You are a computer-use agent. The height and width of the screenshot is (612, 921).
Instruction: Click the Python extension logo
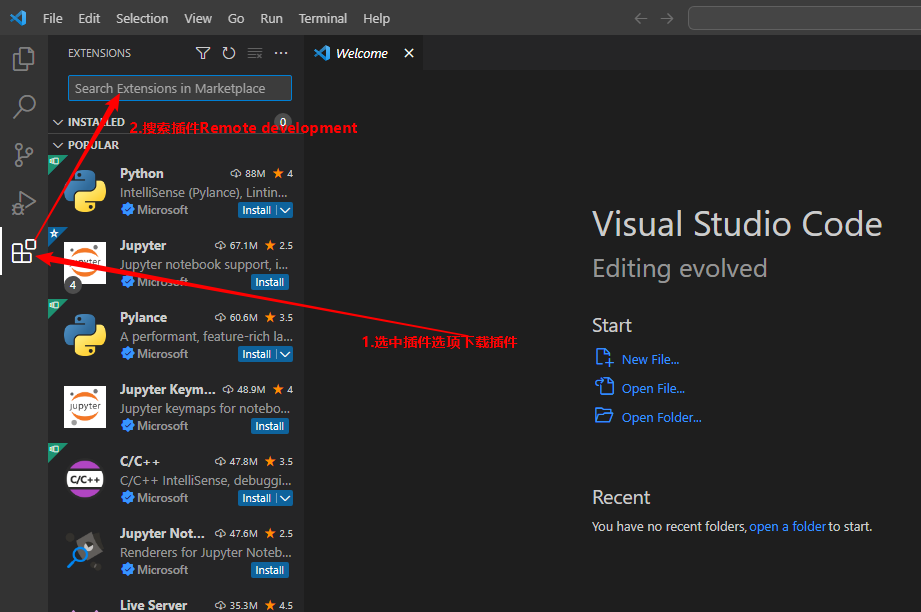pos(85,191)
